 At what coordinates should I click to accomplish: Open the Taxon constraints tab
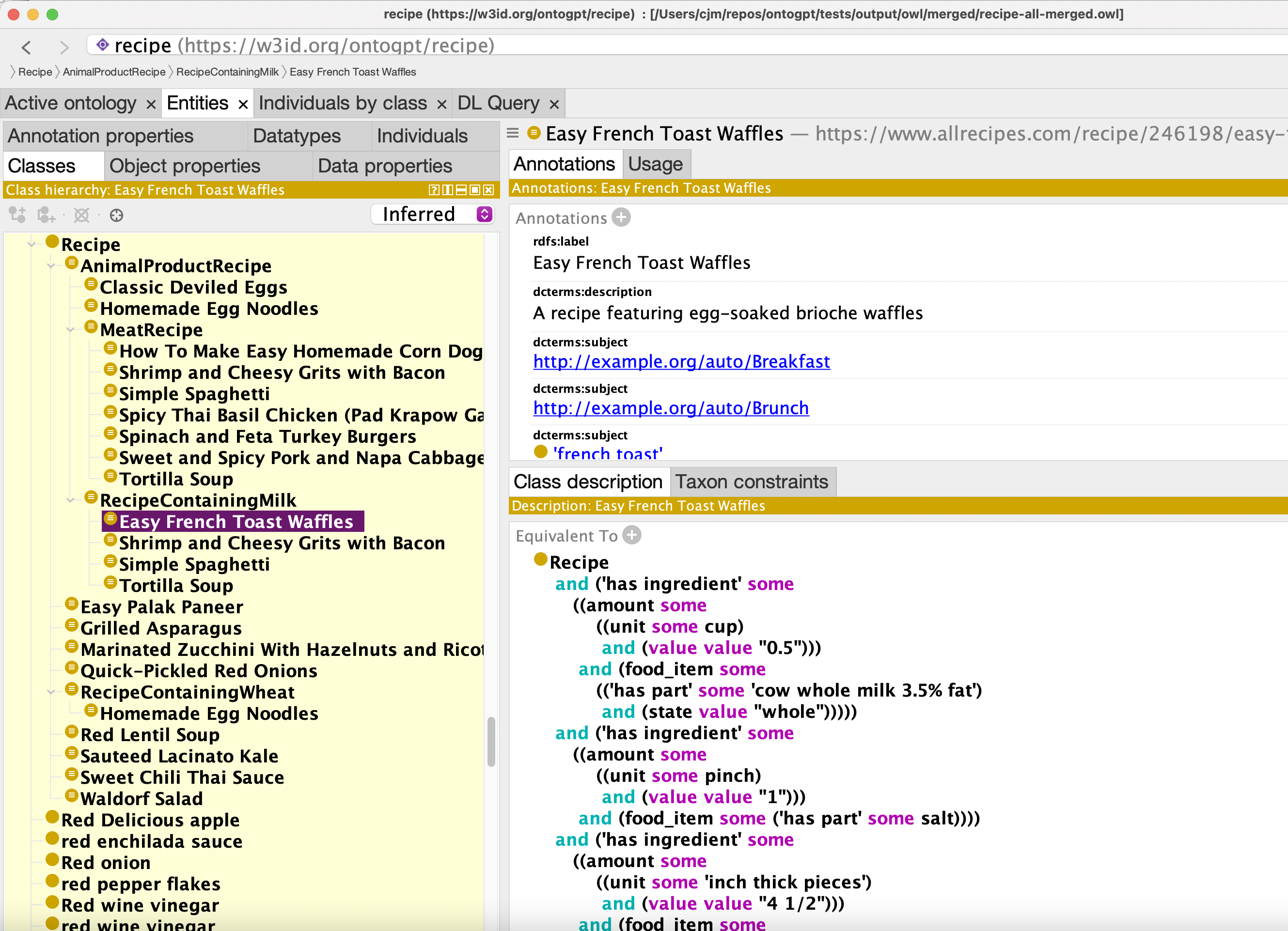coord(751,481)
